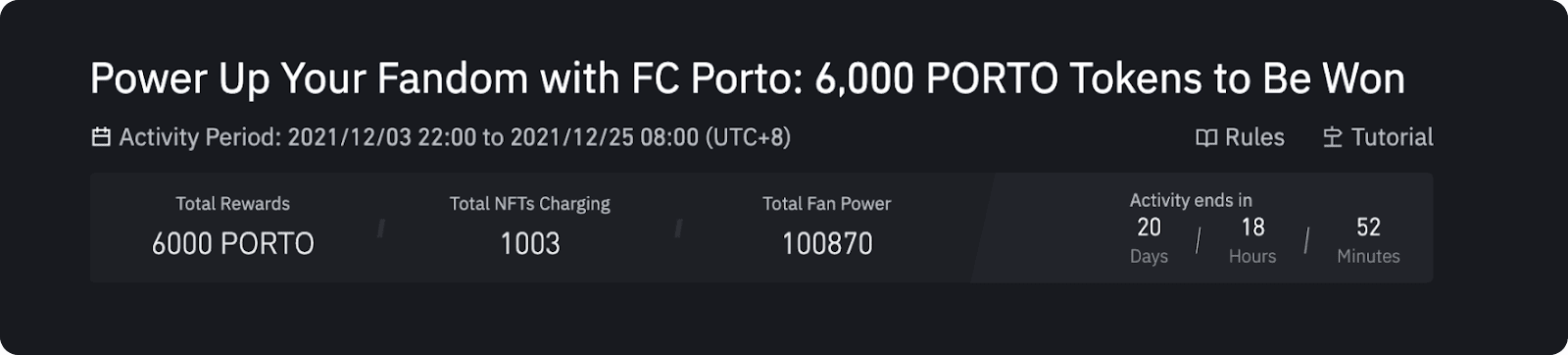Open the Tutorial link
The width and height of the screenshot is (1568, 355).
click(1378, 137)
